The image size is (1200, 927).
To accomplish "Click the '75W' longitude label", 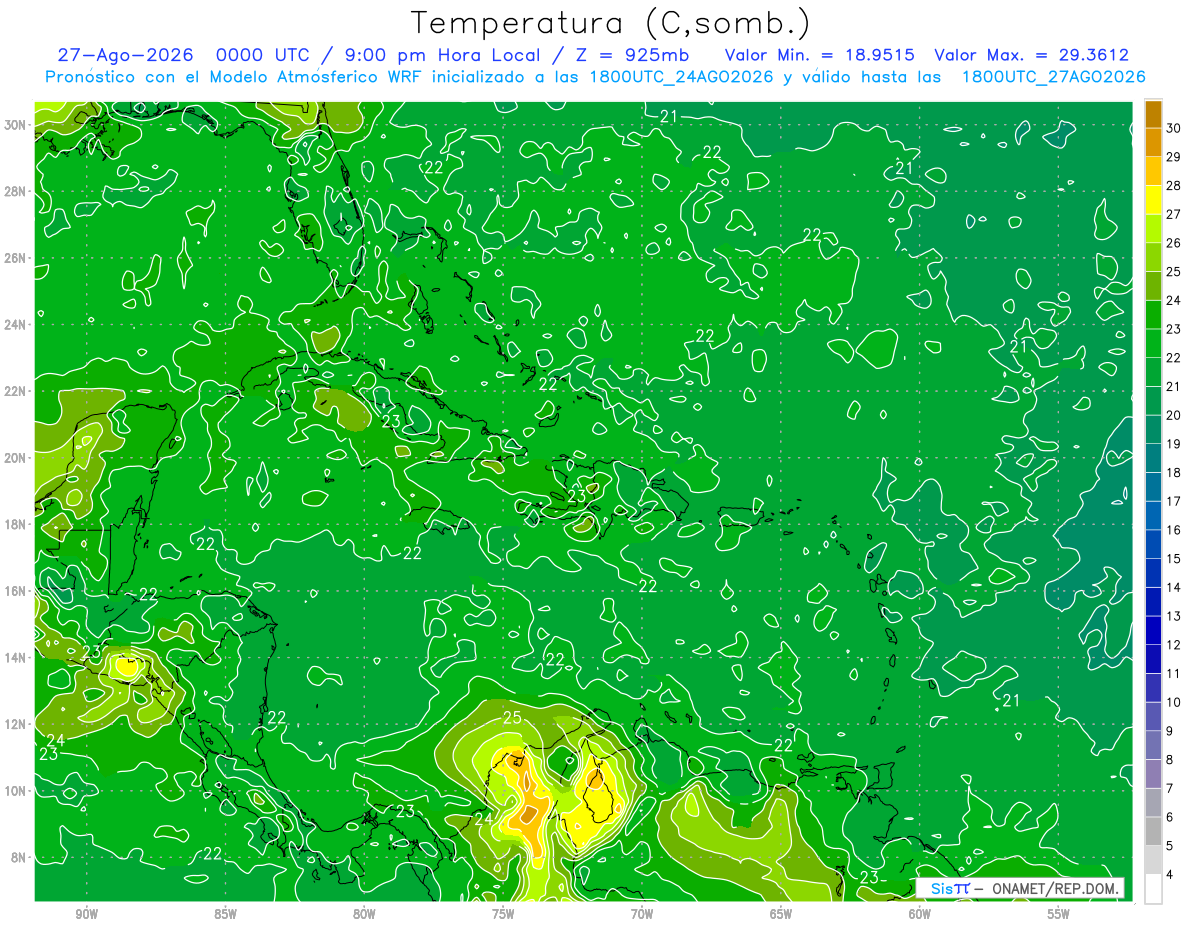I will coord(504,914).
